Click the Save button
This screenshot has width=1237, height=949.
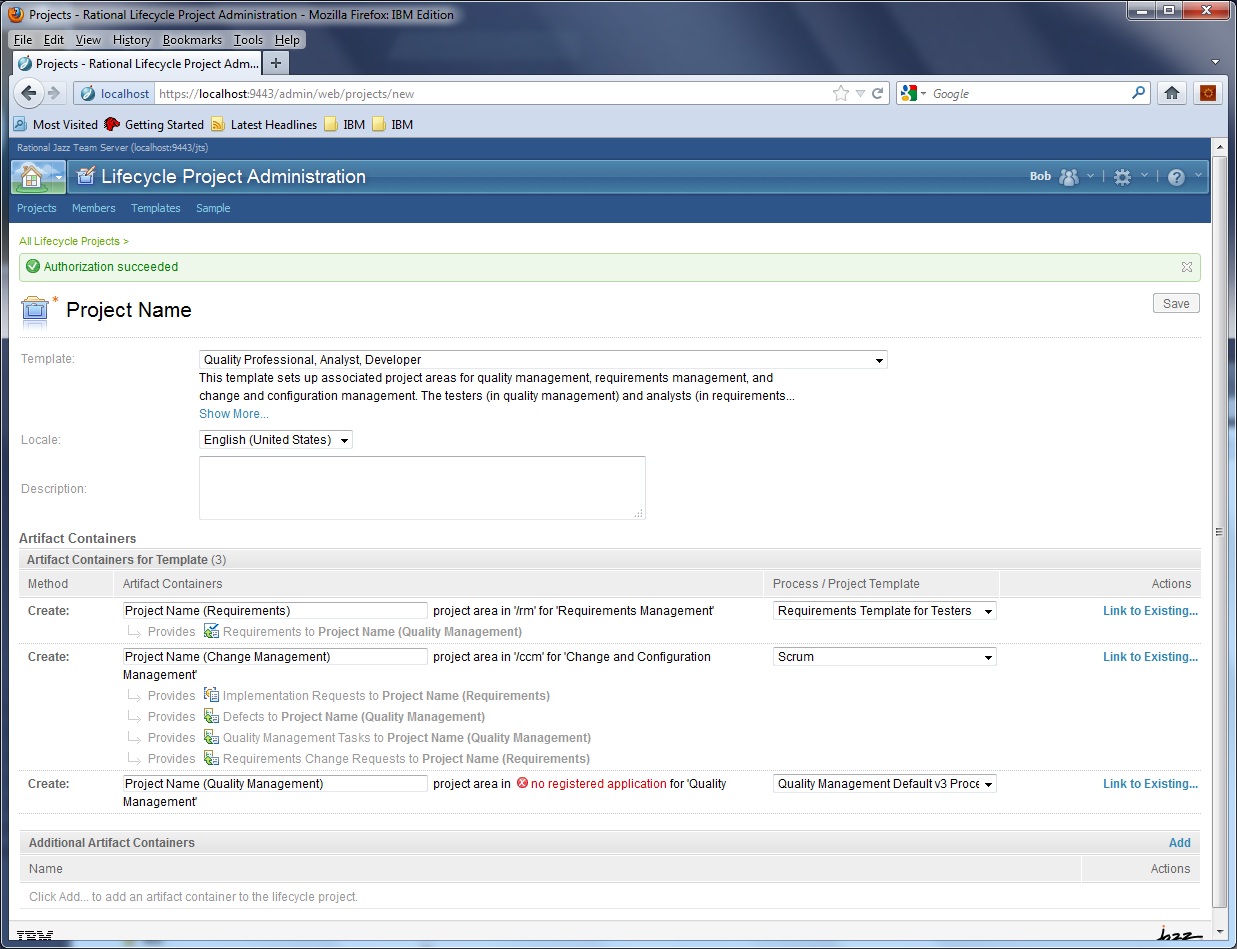[x=1176, y=304]
